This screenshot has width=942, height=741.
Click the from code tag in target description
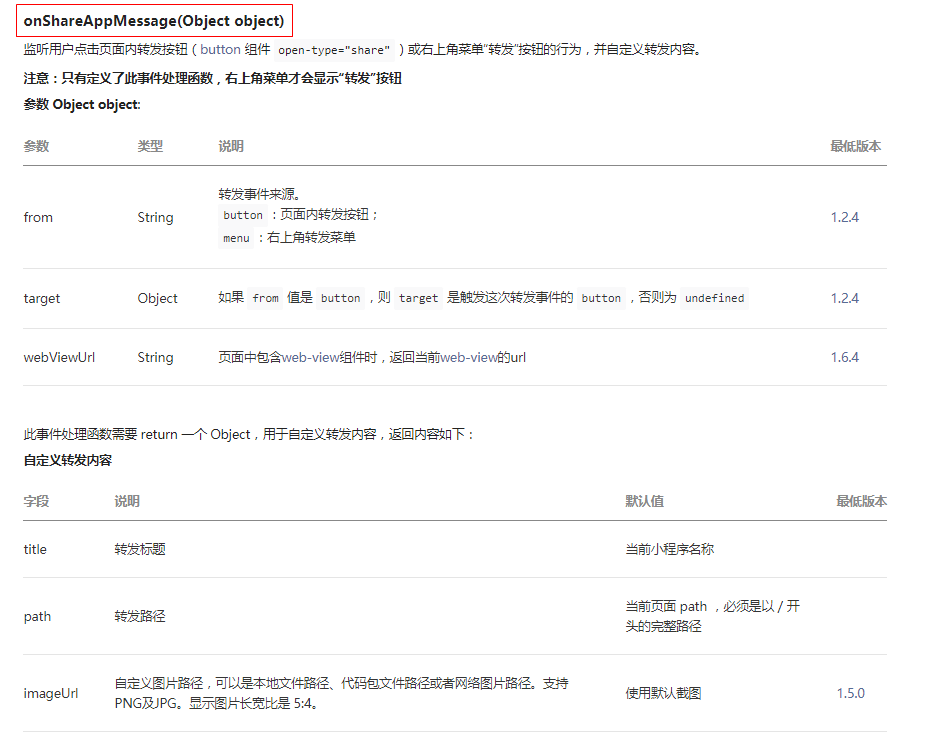click(265, 298)
